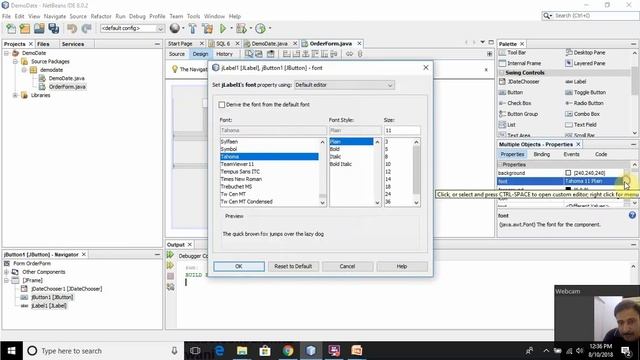Open the Default editor combo box
Image resolution: width=640 pixels, height=360 pixels.
pyautogui.click(x=344, y=85)
